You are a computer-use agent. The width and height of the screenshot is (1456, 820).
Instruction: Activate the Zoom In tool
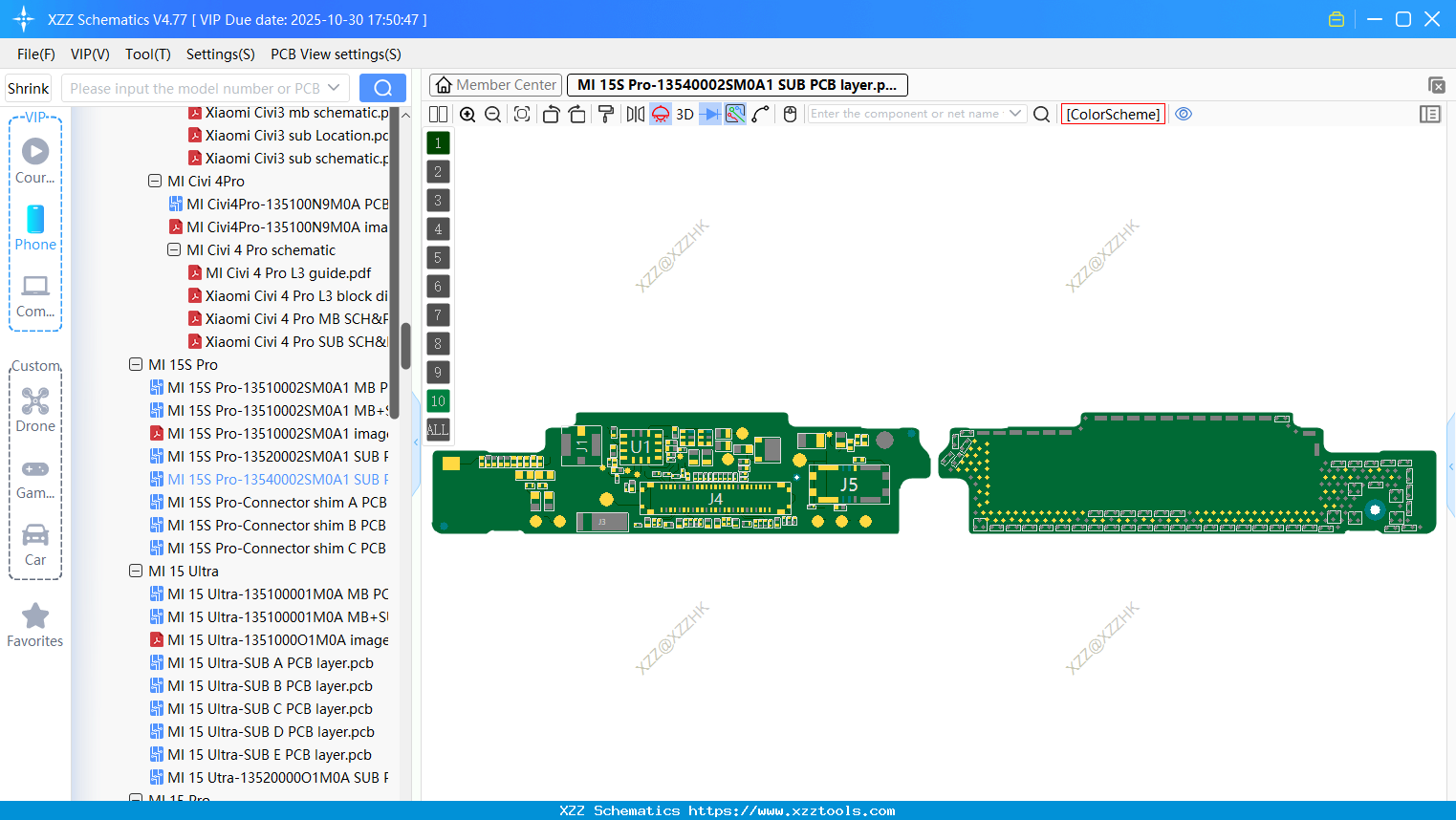tap(467, 114)
